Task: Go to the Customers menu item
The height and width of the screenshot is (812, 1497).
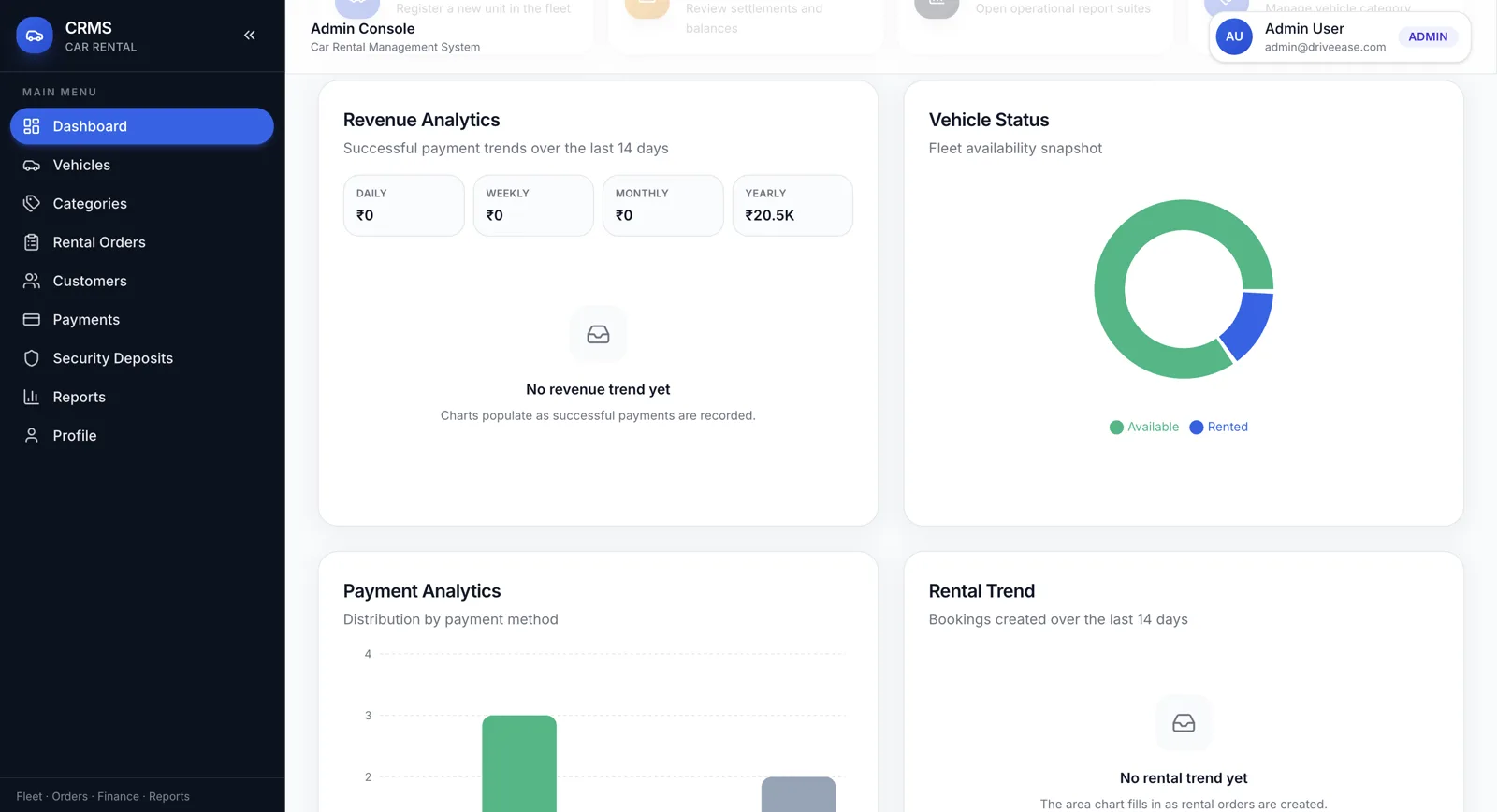Action: 142,281
